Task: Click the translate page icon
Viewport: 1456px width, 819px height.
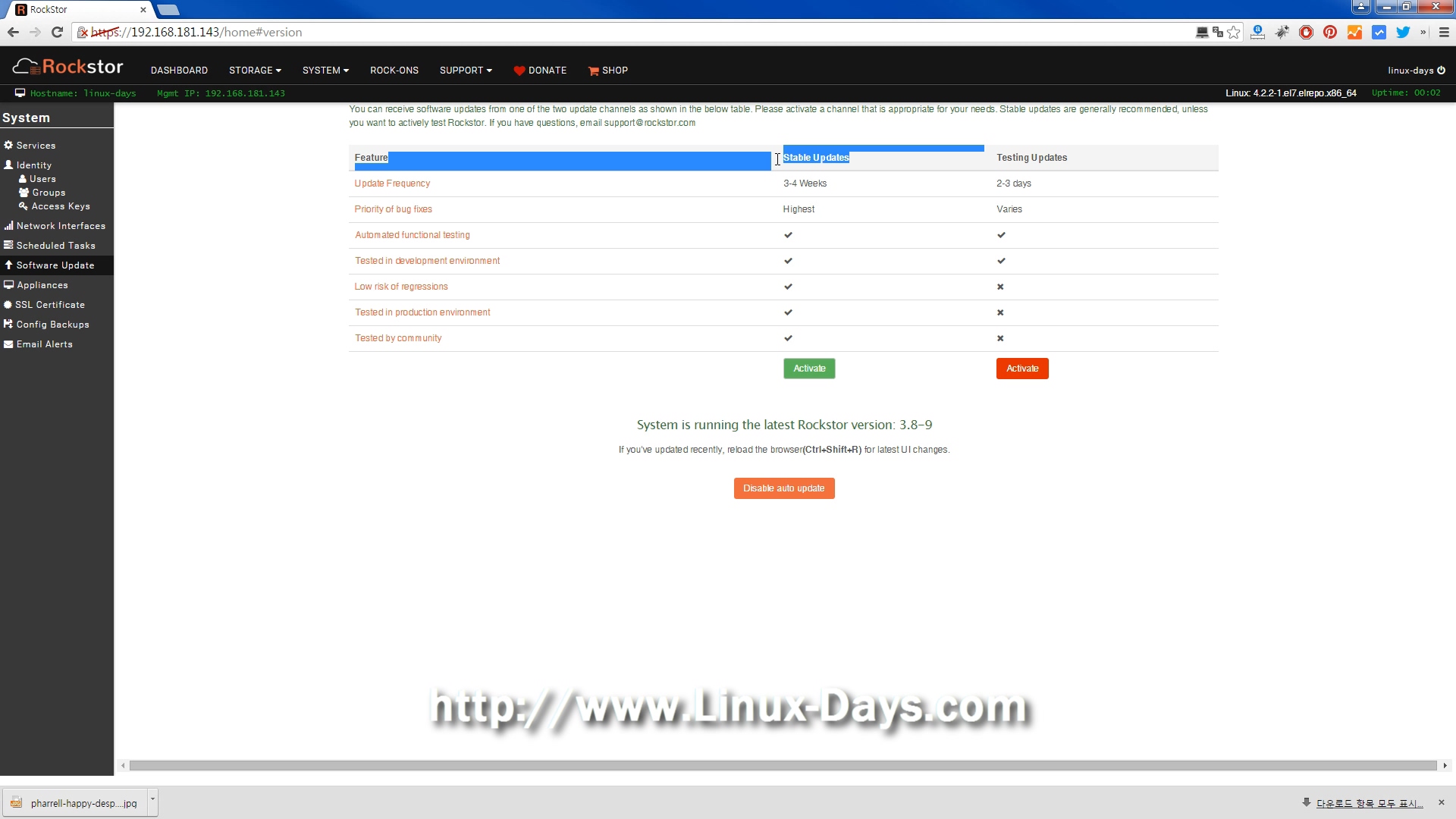Action: click(1218, 32)
